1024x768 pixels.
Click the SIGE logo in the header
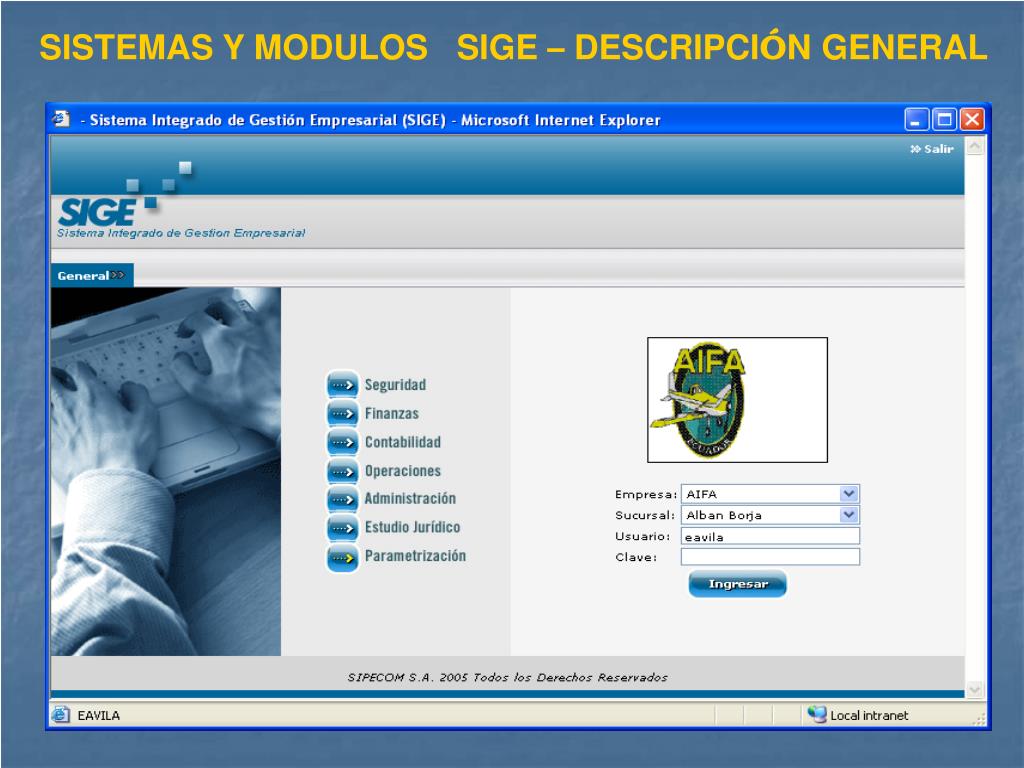[x=98, y=212]
